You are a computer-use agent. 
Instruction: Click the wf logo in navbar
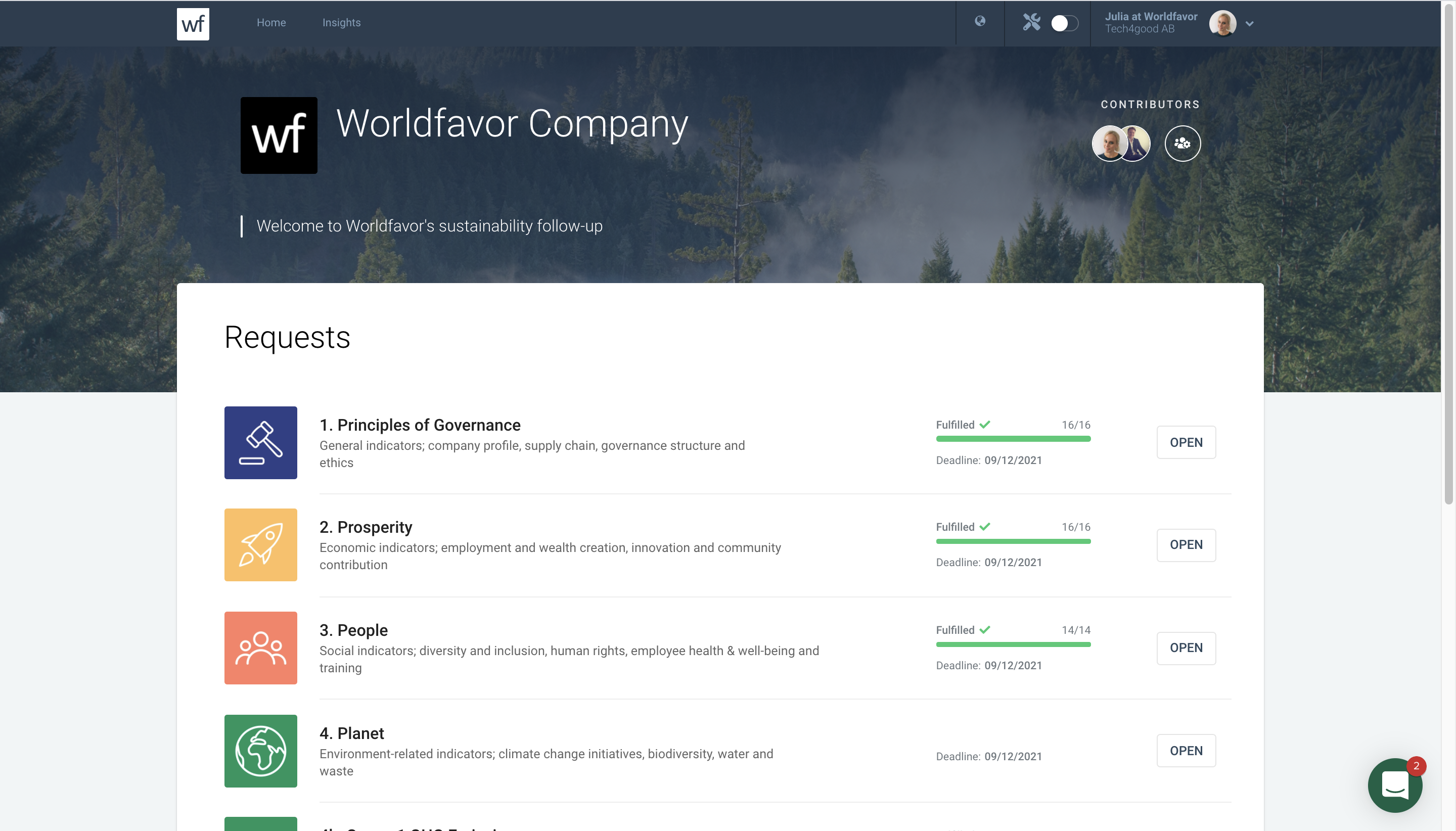(x=193, y=24)
